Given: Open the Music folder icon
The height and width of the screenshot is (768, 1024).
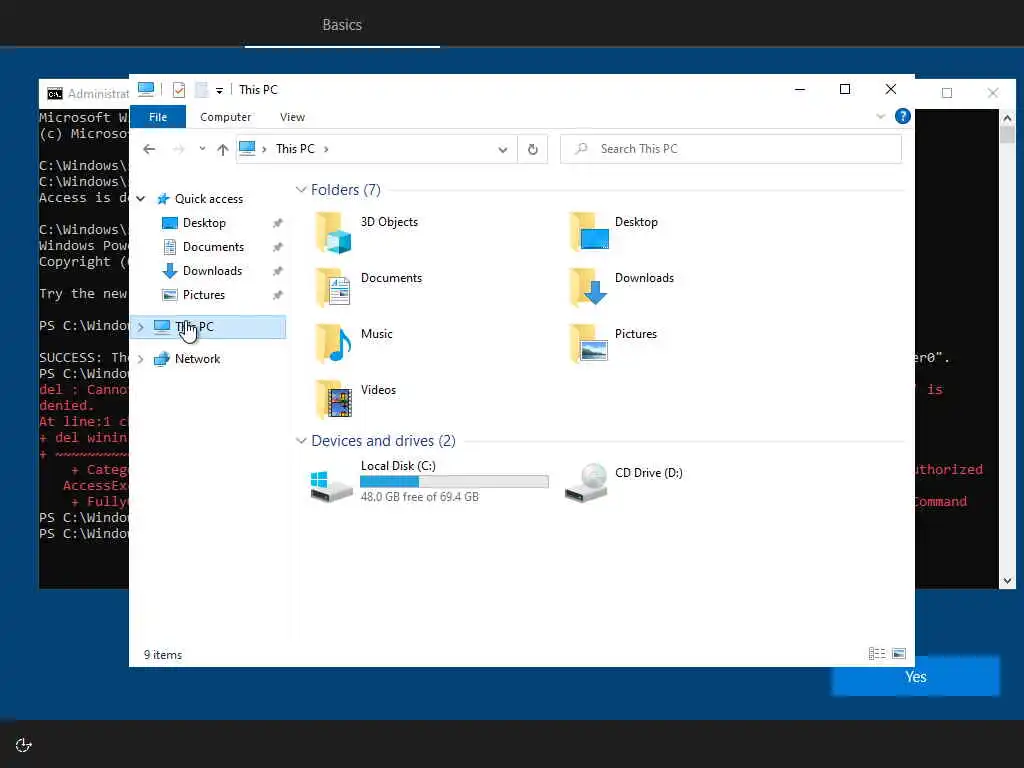Looking at the screenshot, I should point(334,344).
